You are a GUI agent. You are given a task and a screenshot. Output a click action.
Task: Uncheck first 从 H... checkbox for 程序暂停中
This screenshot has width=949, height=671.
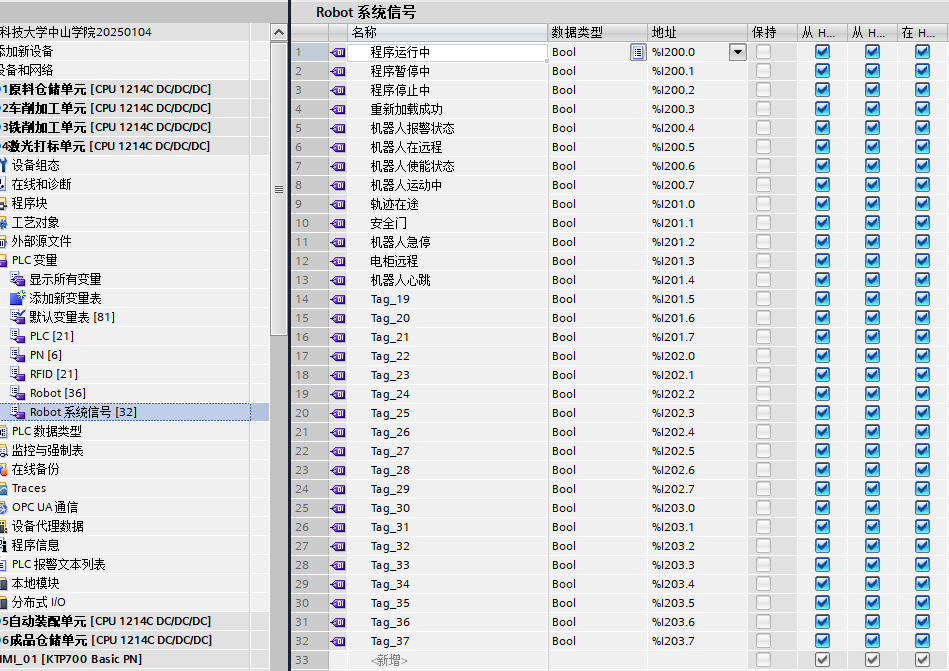(823, 71)
